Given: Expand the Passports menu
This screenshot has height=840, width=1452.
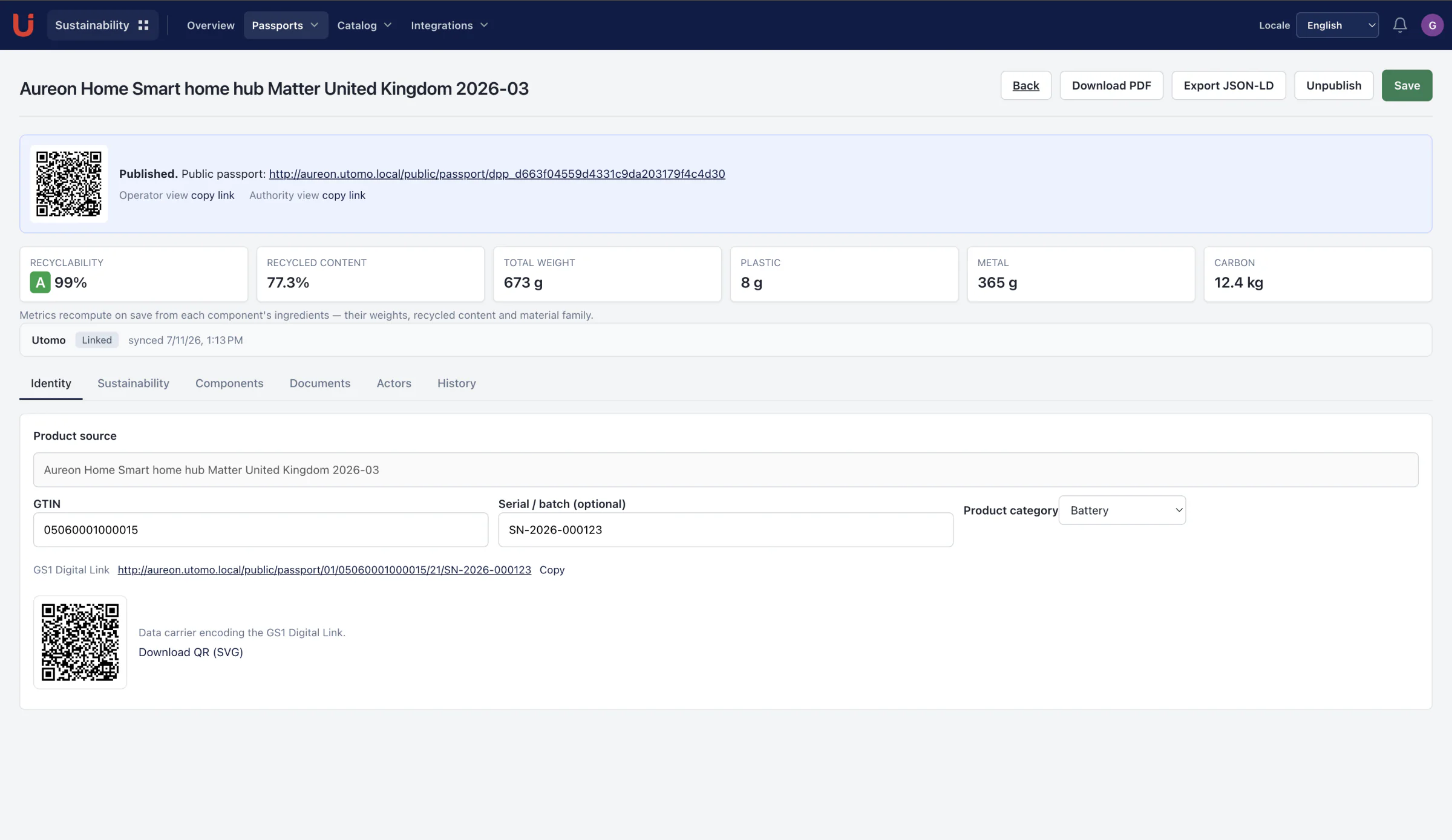Looking at the screenshot, I should pyautogui.click(x=286, y=25).
